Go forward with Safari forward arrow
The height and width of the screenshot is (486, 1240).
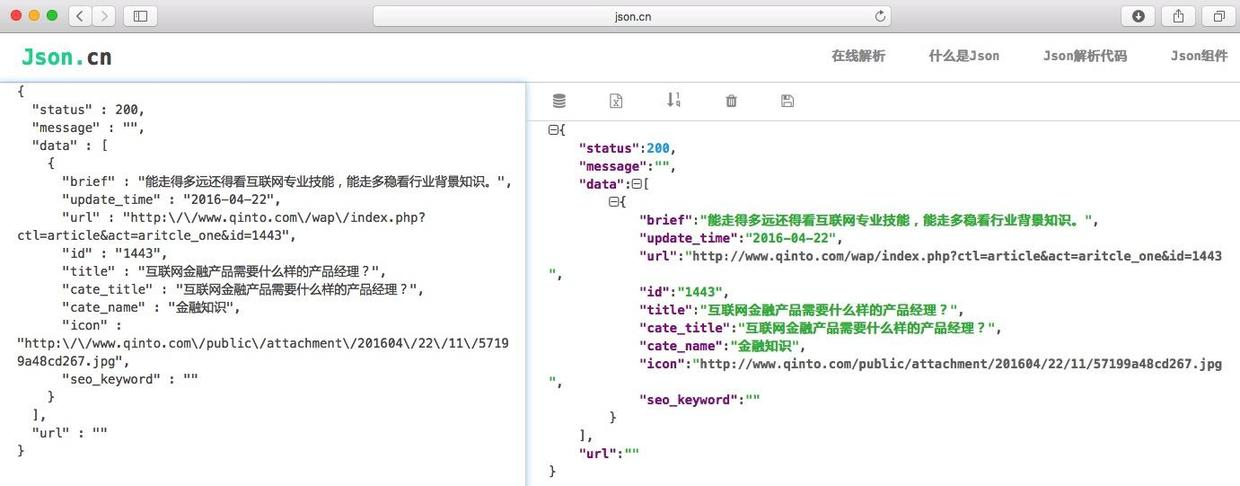point(104,16)
